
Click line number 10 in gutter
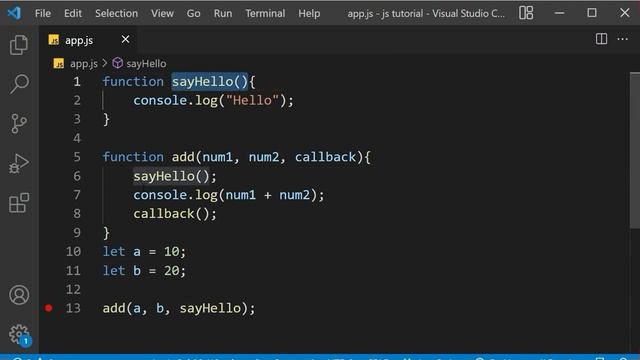coord(73,251)
